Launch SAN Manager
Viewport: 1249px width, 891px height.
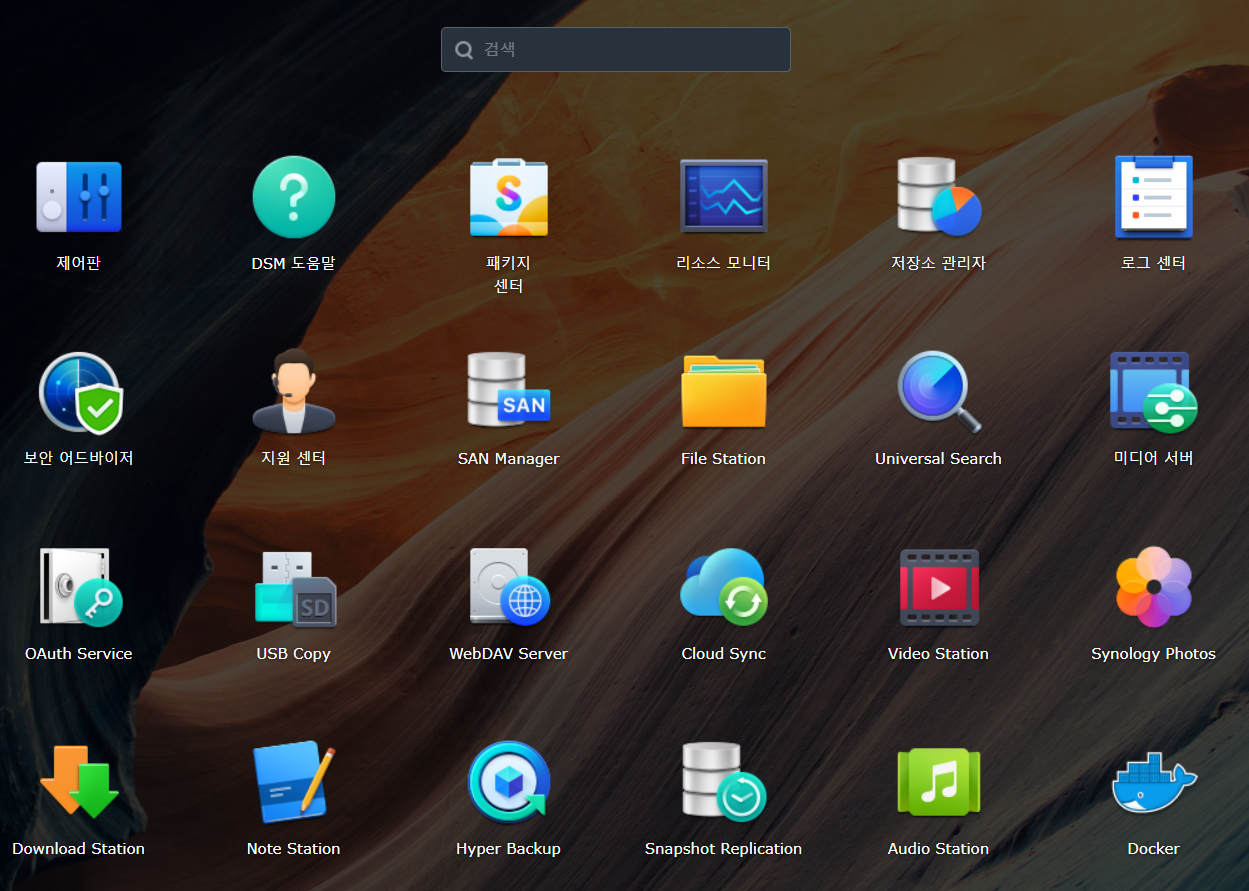pyautogui.click(x=509, y=391)
